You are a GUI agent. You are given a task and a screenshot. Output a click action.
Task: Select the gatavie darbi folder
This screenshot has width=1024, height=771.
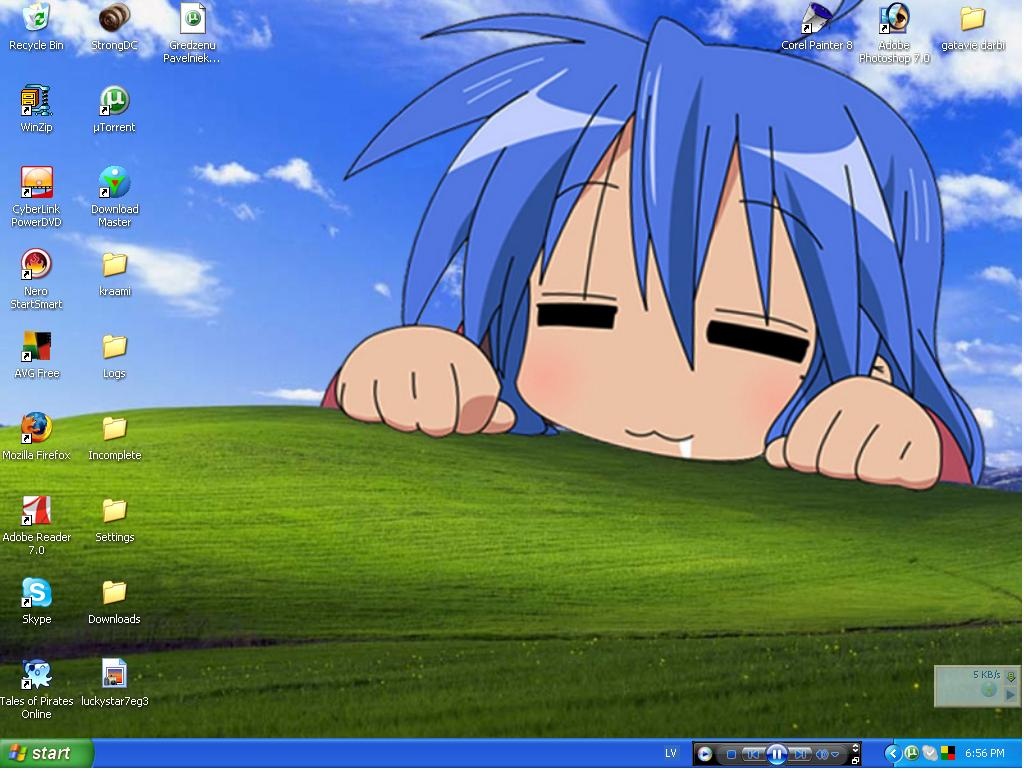tap(972, 28)
